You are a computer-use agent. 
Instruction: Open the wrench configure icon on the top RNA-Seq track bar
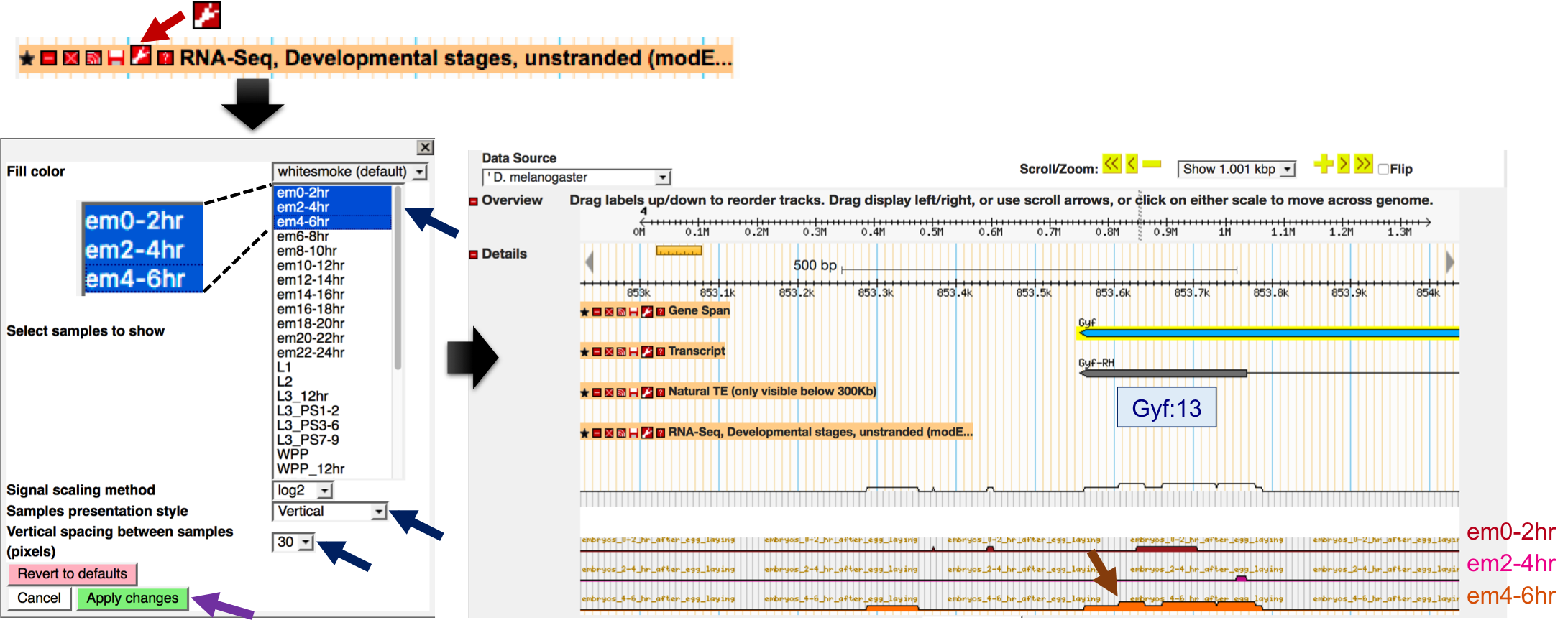141,55
